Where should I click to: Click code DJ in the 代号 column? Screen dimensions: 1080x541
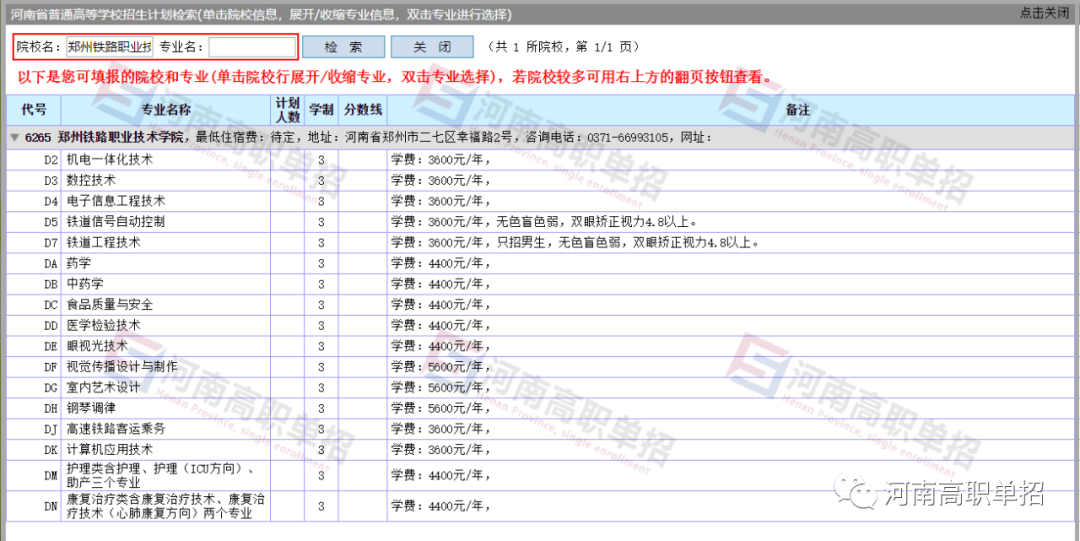pos(50,429)
